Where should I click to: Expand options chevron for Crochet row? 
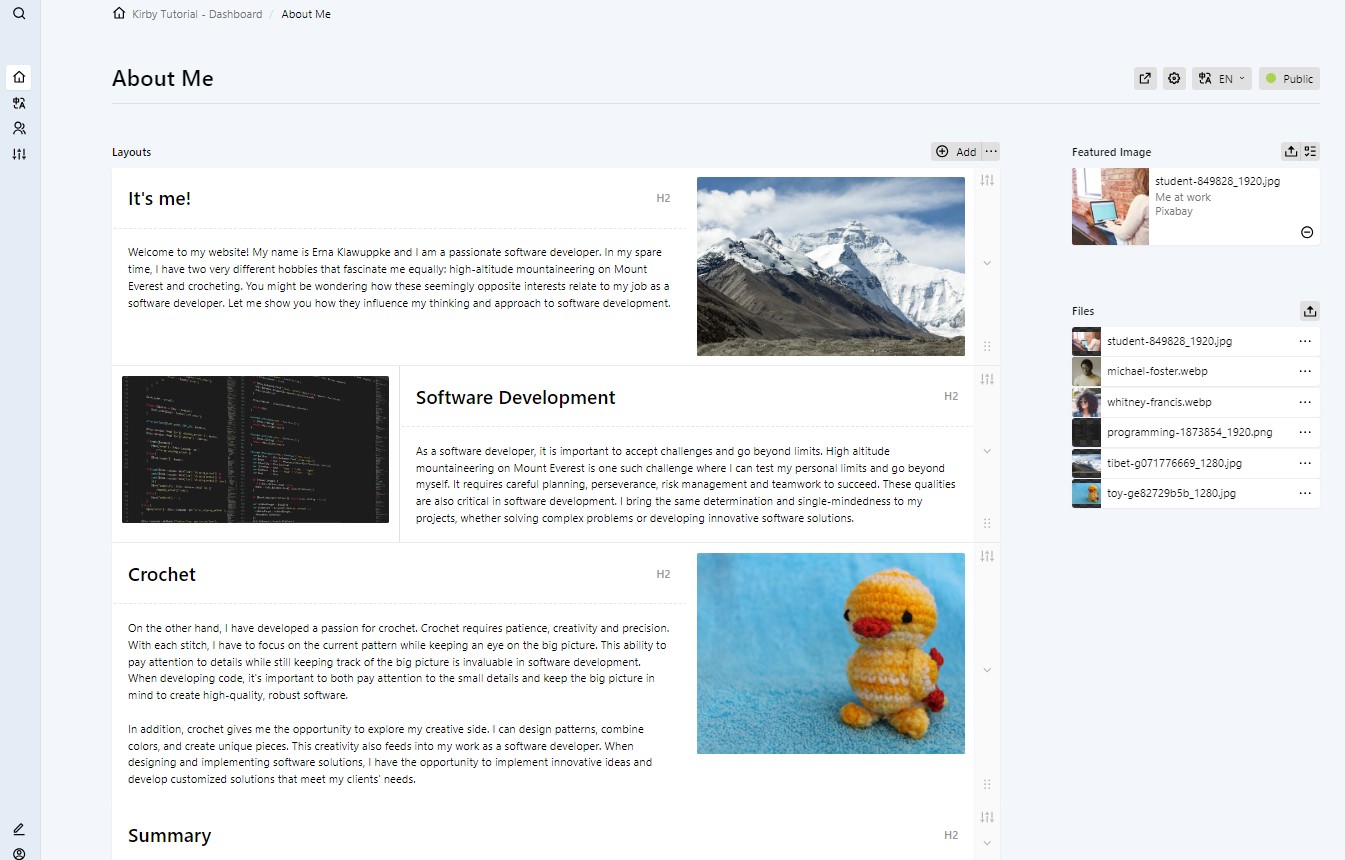point(987,670)
